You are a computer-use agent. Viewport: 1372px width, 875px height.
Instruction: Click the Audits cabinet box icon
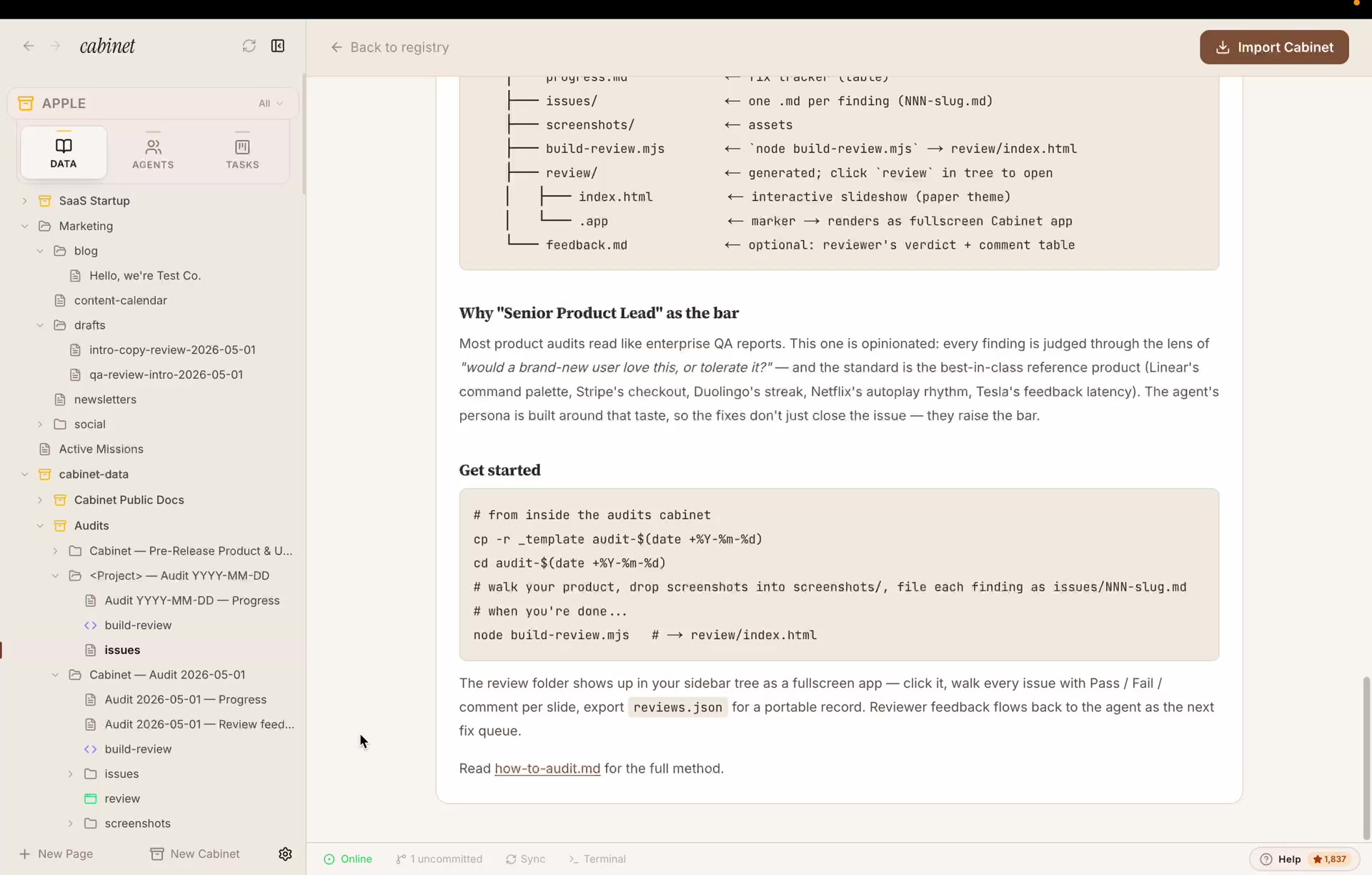click(x=60, y=525)
